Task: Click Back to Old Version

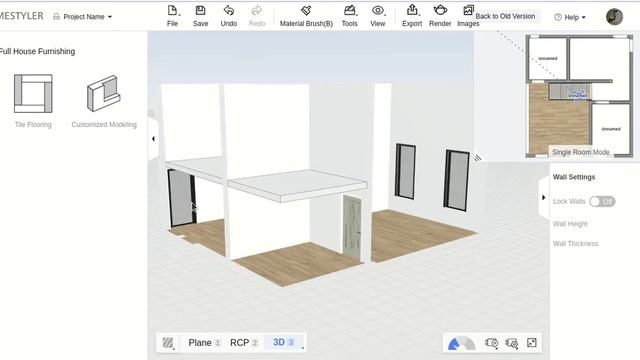Action: coord(505,16)
